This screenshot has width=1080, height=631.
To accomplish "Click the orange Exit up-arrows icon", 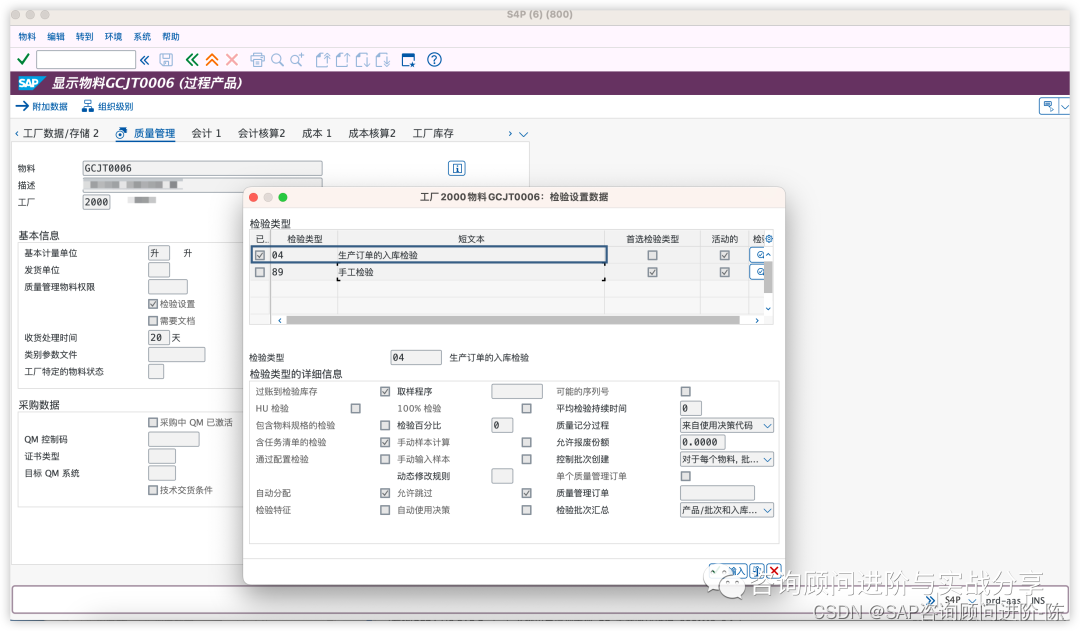I will click(212, 60).
